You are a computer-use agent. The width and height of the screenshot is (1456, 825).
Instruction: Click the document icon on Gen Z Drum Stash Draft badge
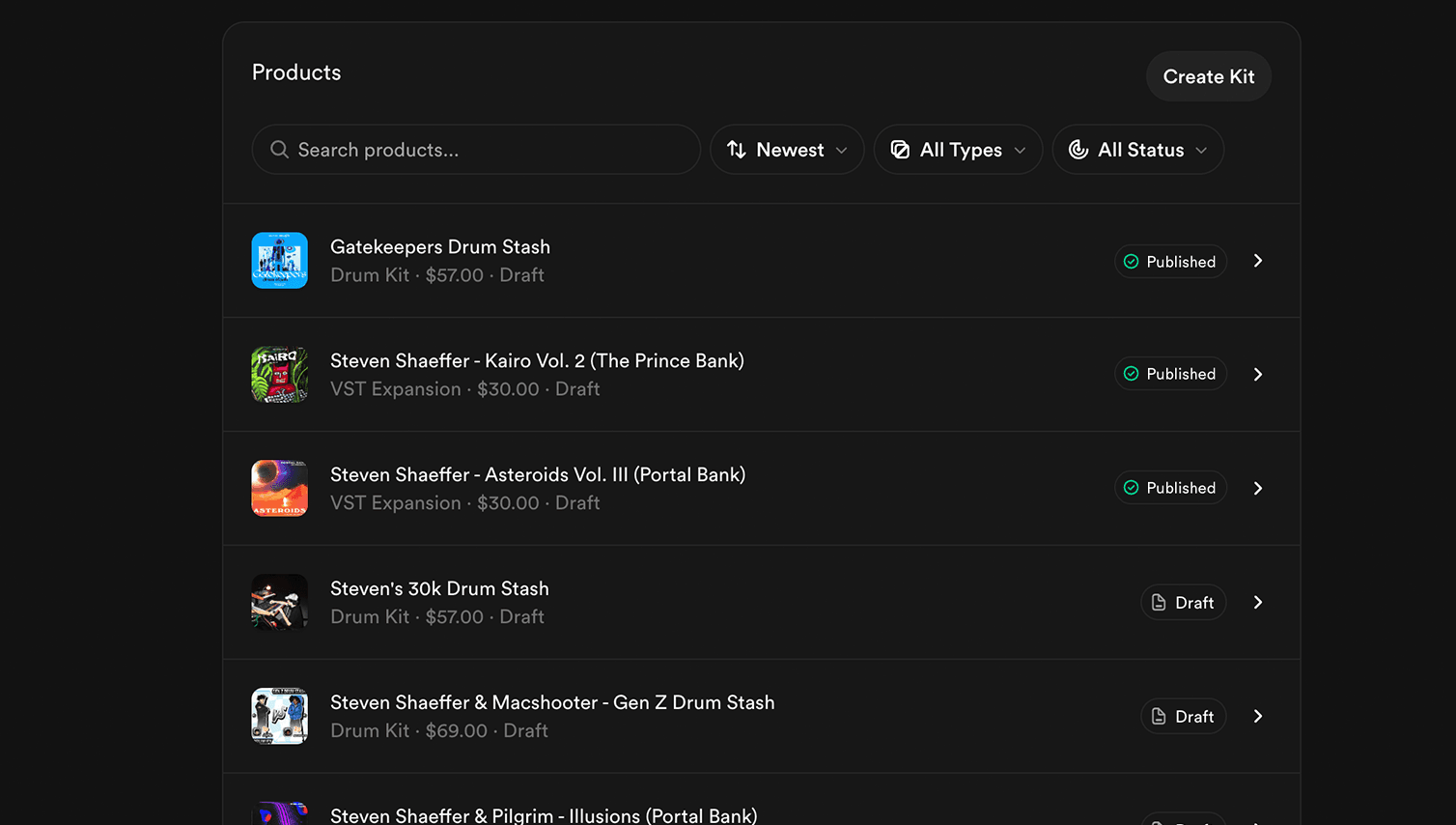pos(1158,716)
